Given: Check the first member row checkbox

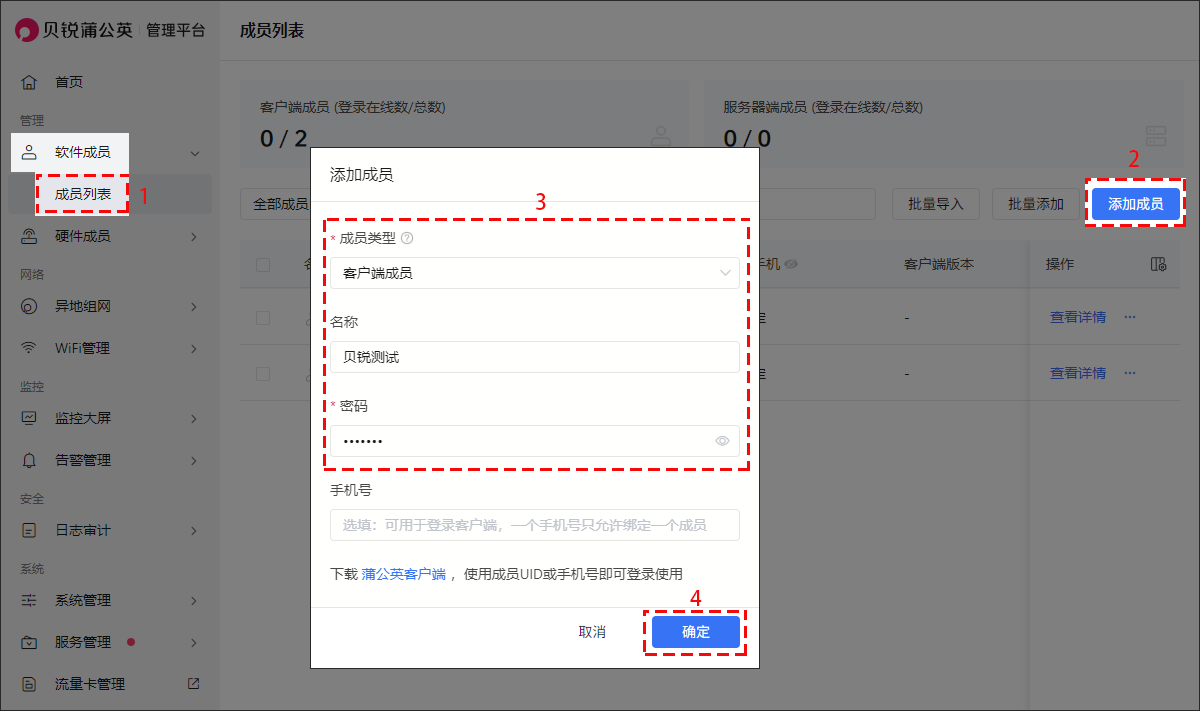Looking at the screenshot, I should (263, 318).
